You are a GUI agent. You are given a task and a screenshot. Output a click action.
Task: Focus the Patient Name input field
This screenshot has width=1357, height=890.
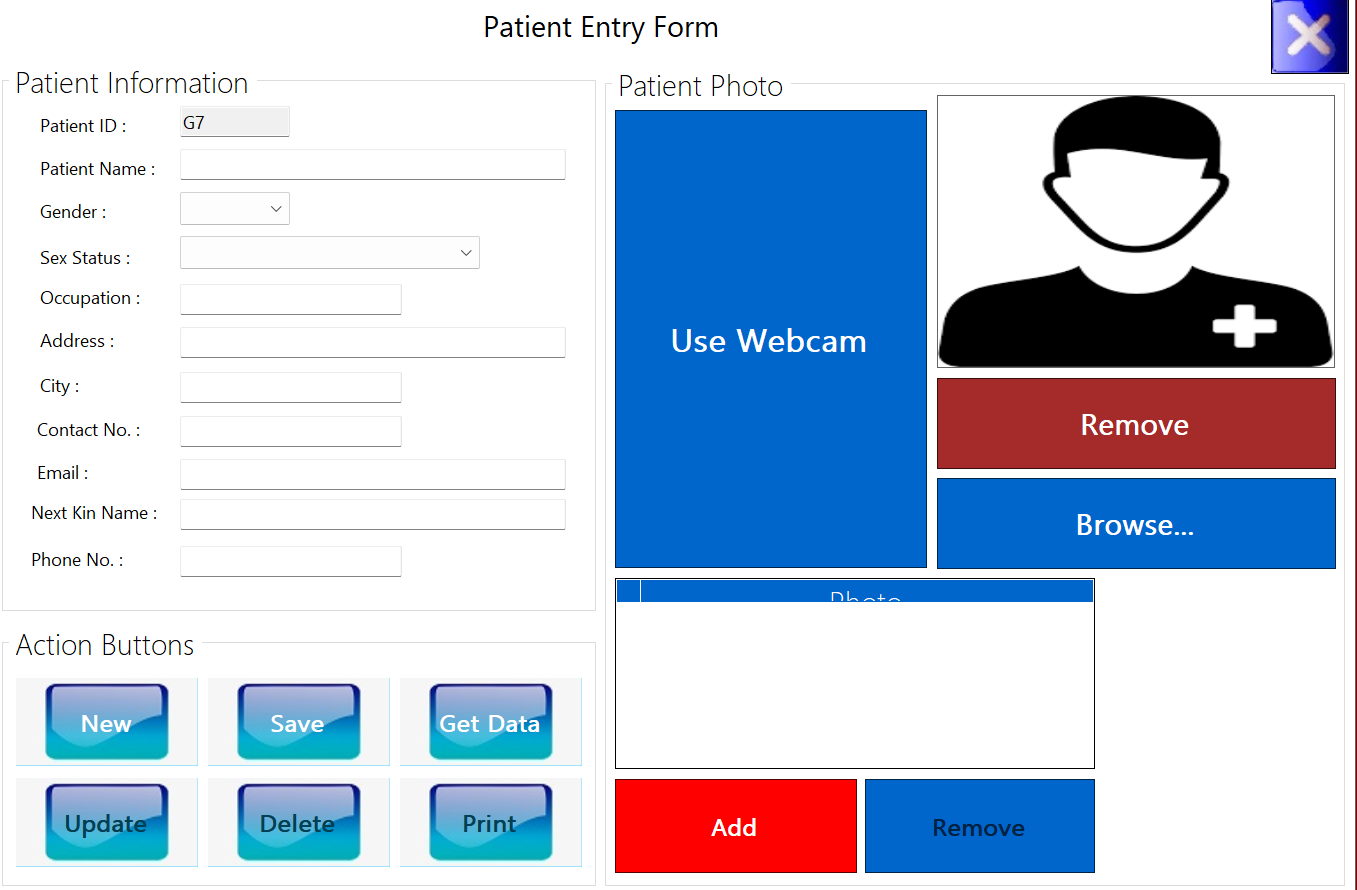(372, 165)
